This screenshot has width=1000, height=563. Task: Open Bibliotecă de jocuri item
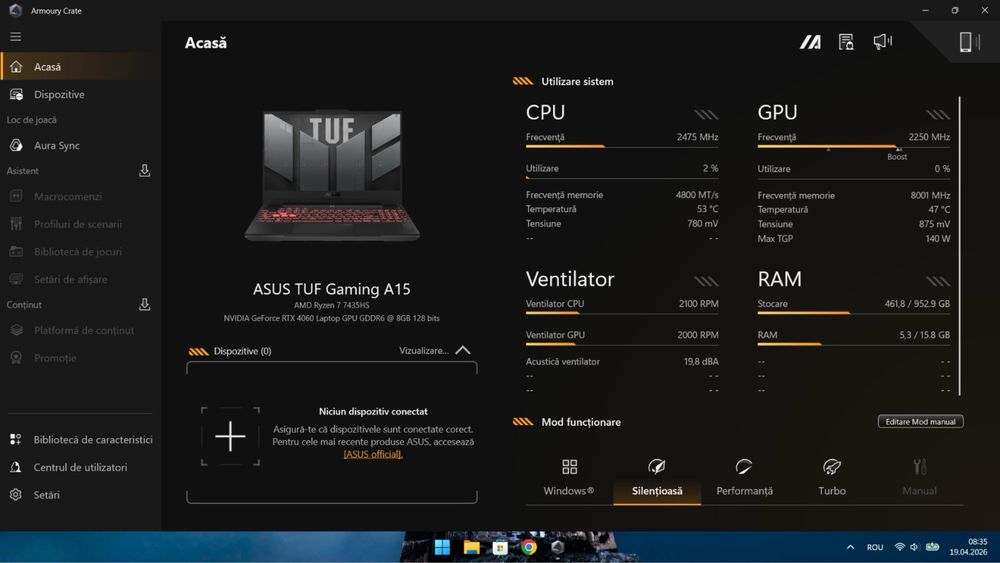coord(80,252)
